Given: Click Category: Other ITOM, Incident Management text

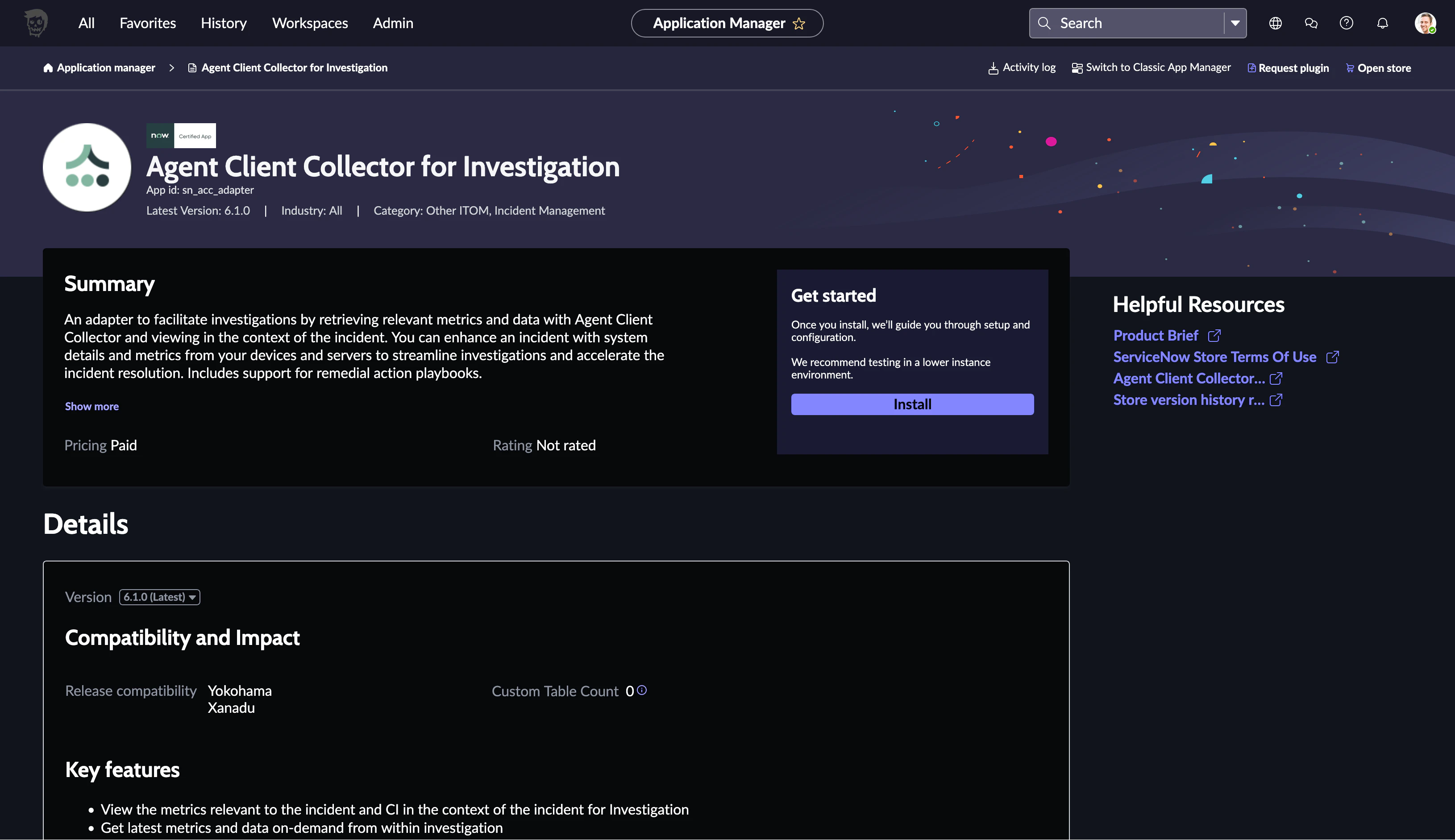Looking at the screenshot, I should [489, 211].
